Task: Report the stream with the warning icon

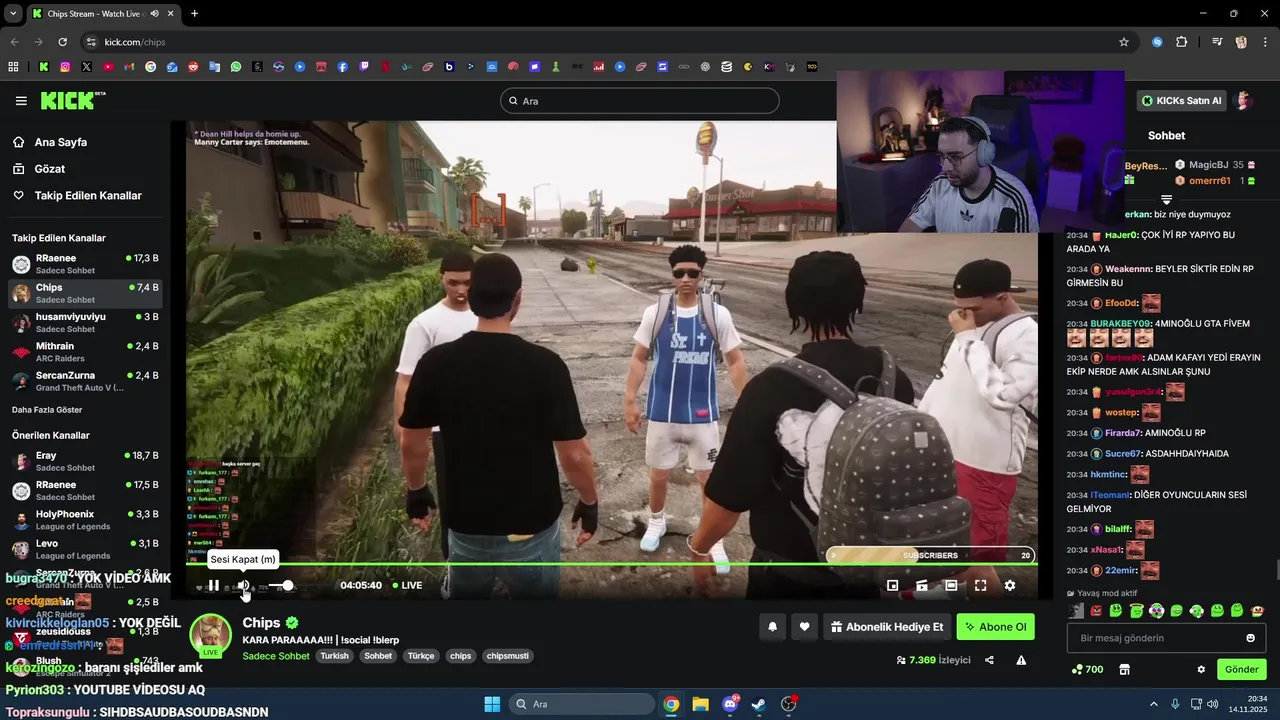Action: 1021,660
